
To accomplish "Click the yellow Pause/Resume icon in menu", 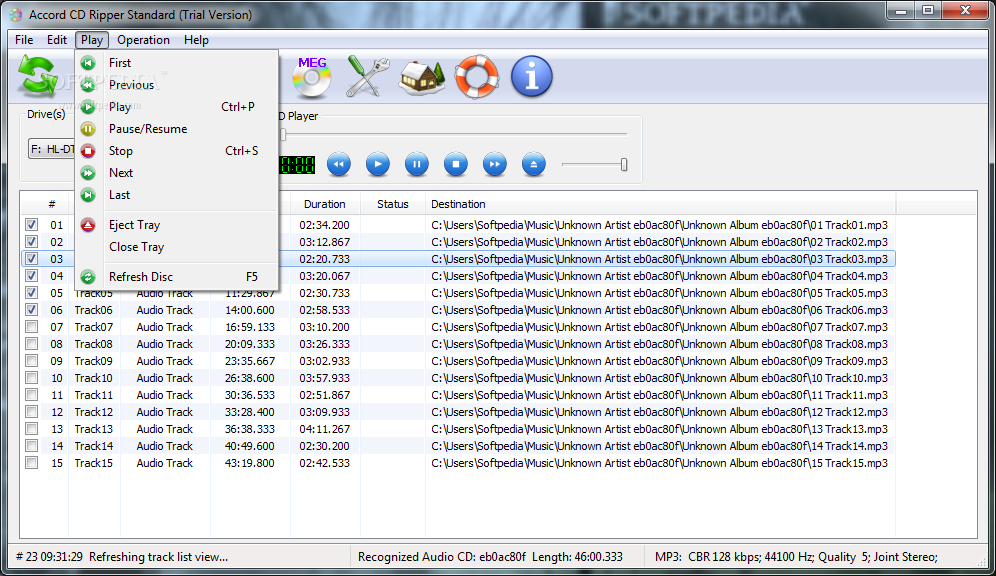I will pos(88,129).
